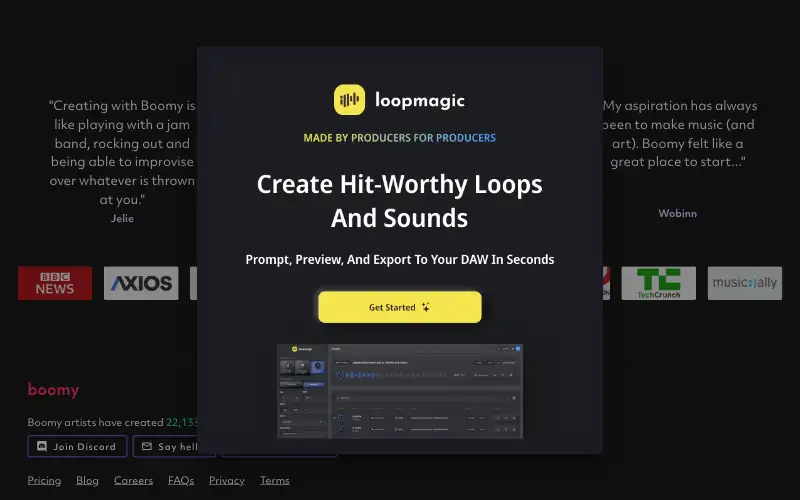This screenshot has width=800, height=500.
Task: Open the TechCrunch logo
Action: [659, 283]
